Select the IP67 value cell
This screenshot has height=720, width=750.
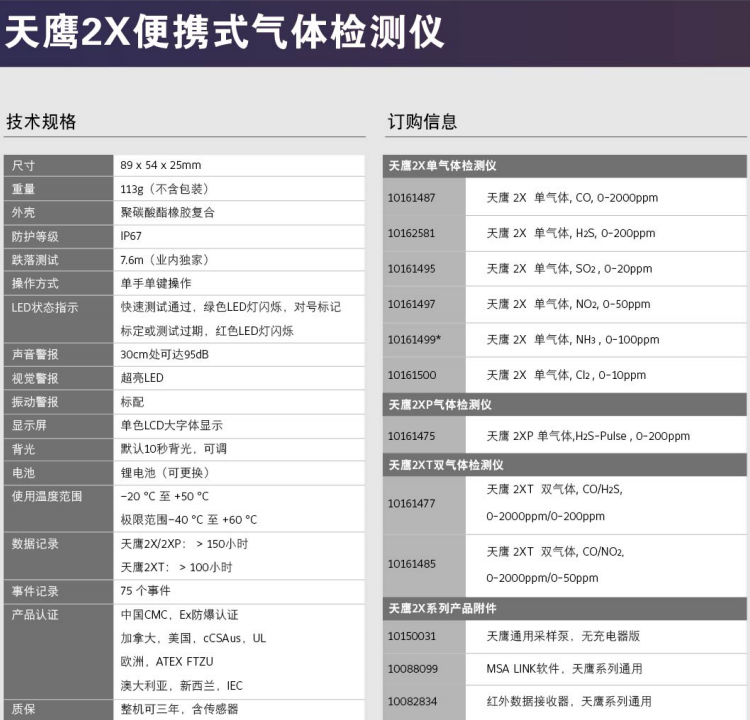coord(131,237)
